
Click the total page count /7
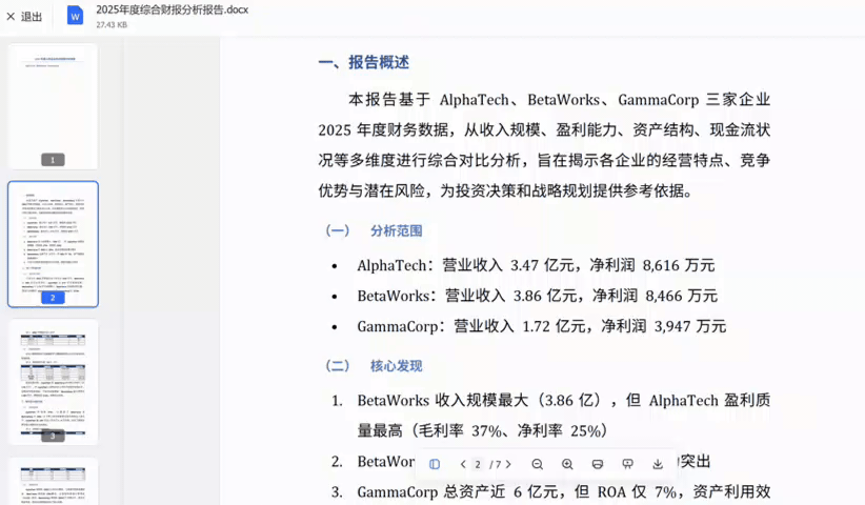(495, 464)
